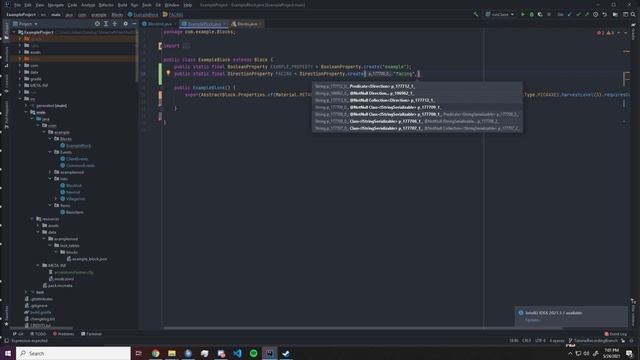
Task: Open the TODO tool window tab
Action: 38,334
